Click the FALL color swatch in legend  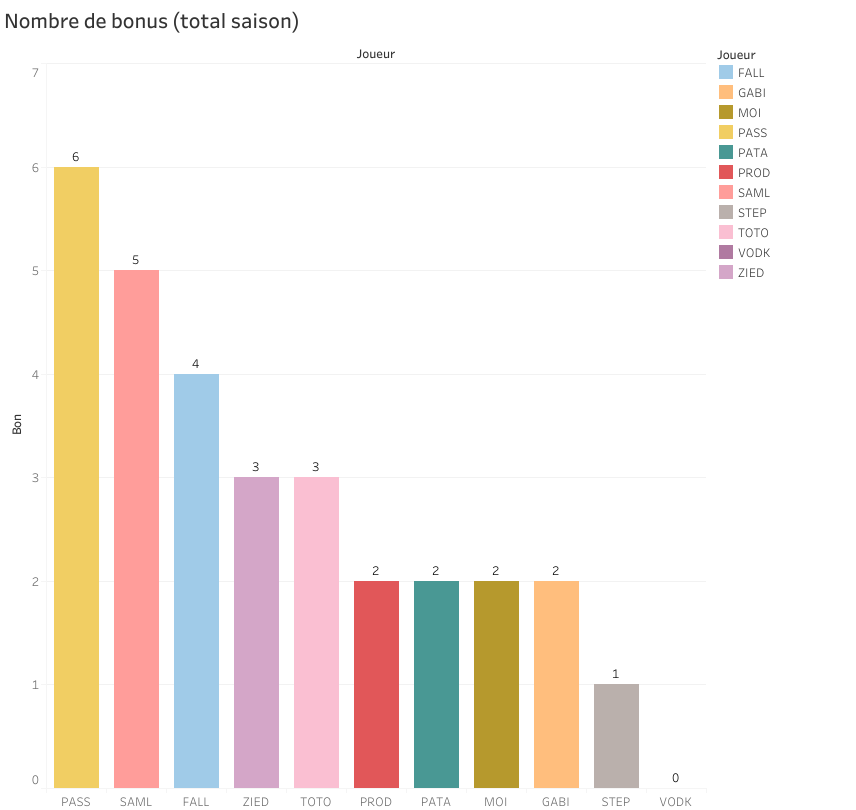click(x=726, y=73)
